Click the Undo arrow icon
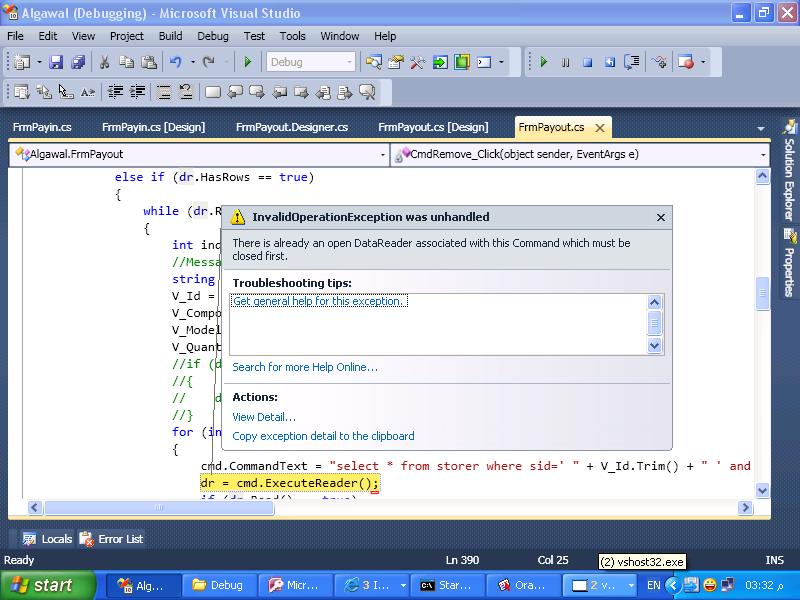 [176, 62]
